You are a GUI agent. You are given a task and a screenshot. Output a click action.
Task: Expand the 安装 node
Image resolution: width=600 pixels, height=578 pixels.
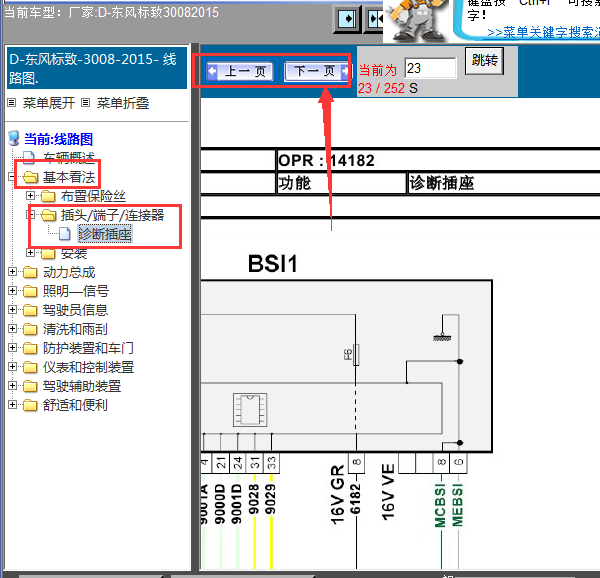point(30,252)
